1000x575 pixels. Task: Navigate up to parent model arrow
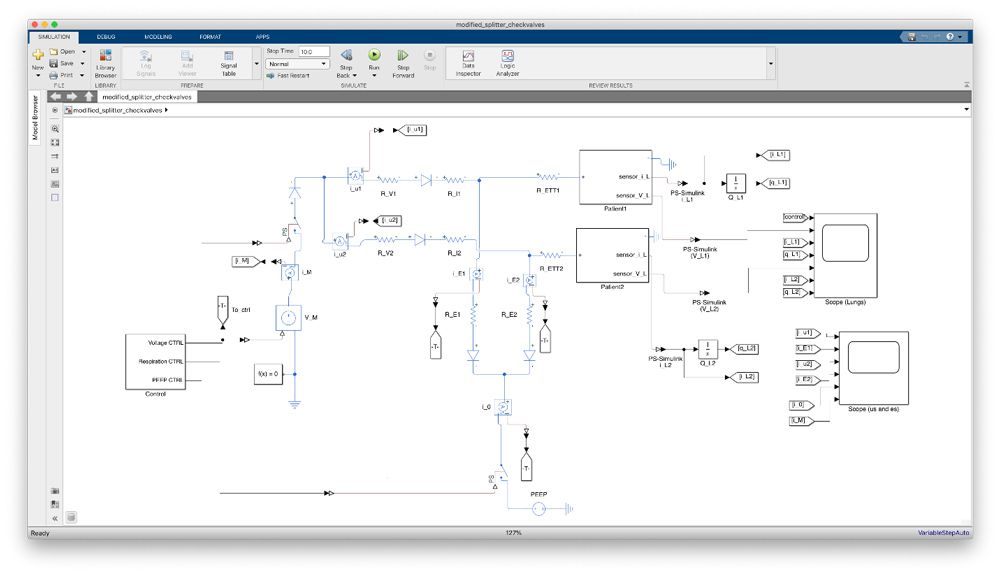90,97
